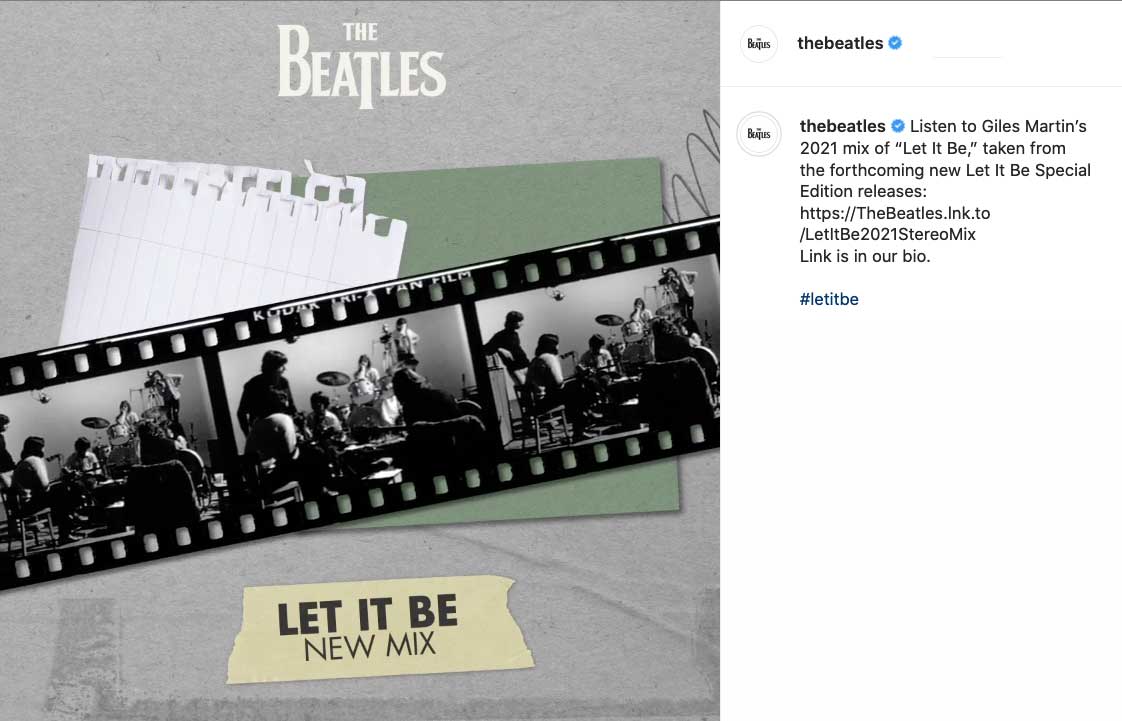This screenshot has height=721, width=1122.
Task: Click the Let It Be New Mix tape label
Action: point(380,629)
